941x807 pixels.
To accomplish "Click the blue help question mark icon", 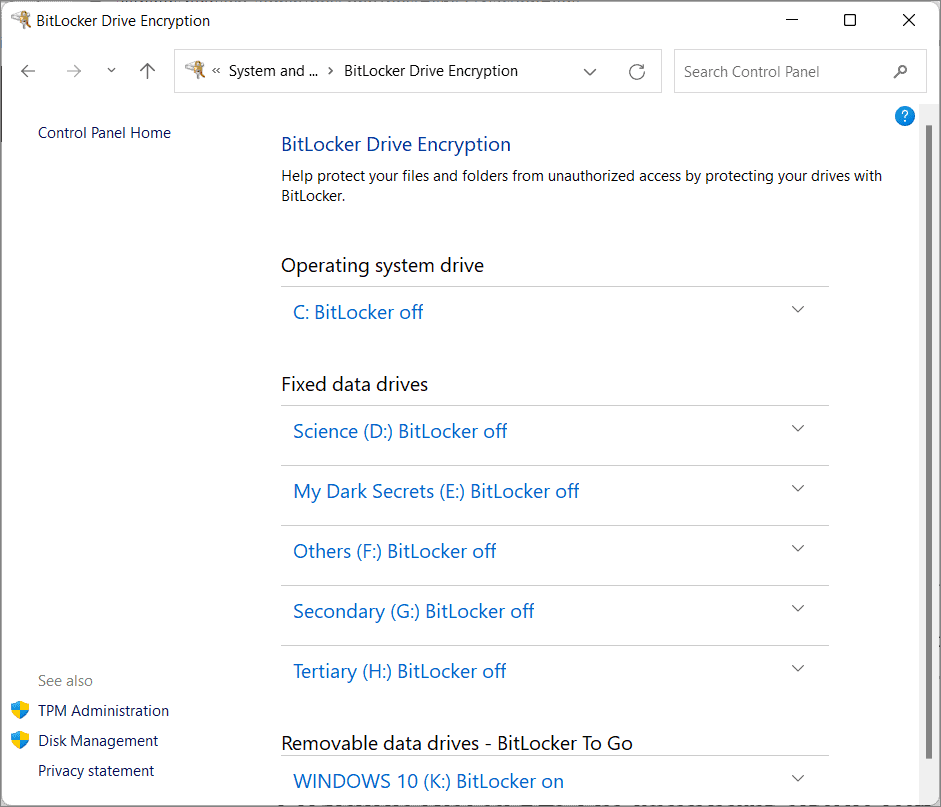I will [x=904, y=116].
